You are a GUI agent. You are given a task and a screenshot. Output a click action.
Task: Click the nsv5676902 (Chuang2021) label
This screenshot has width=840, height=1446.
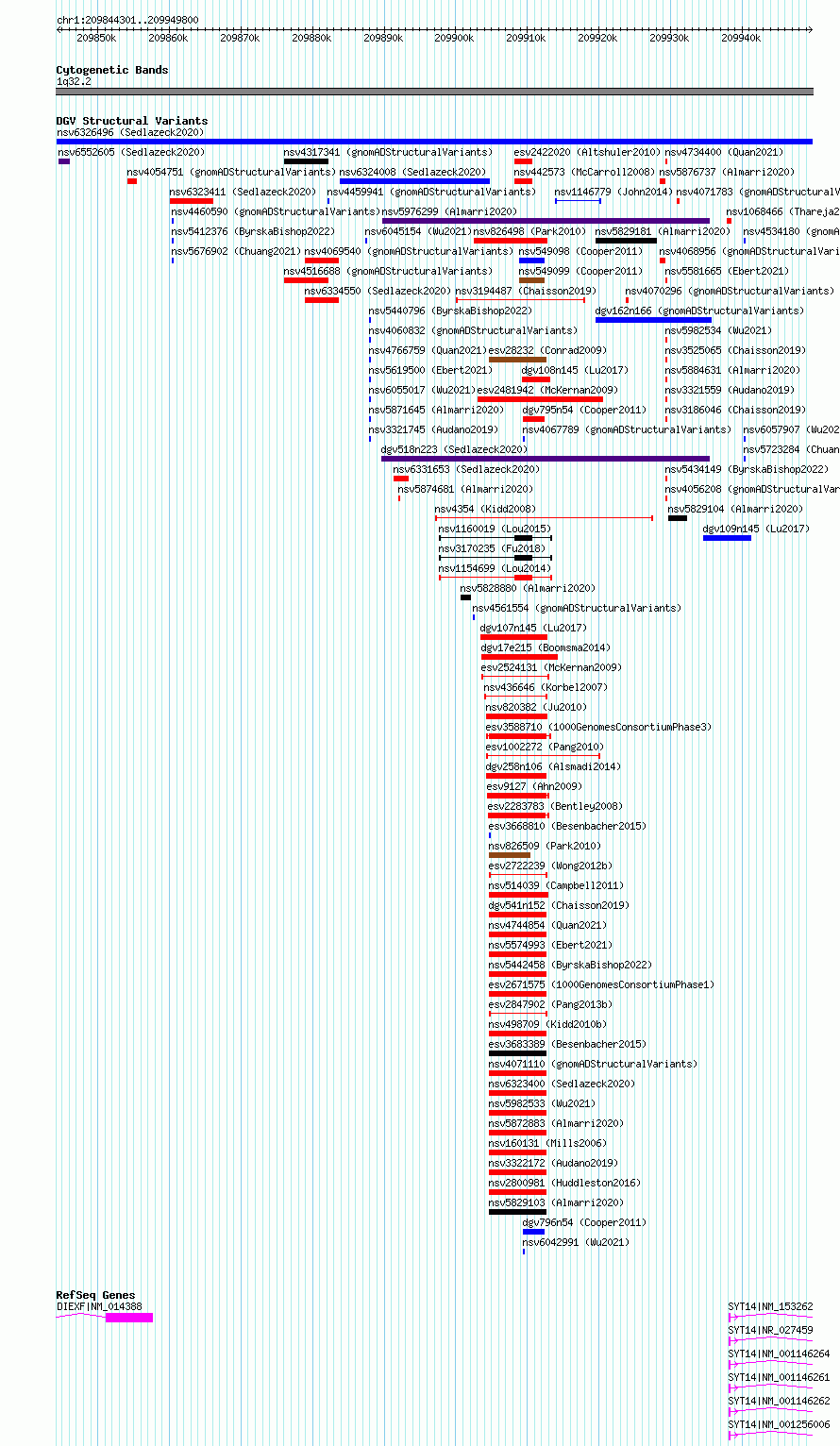[236, 251]
